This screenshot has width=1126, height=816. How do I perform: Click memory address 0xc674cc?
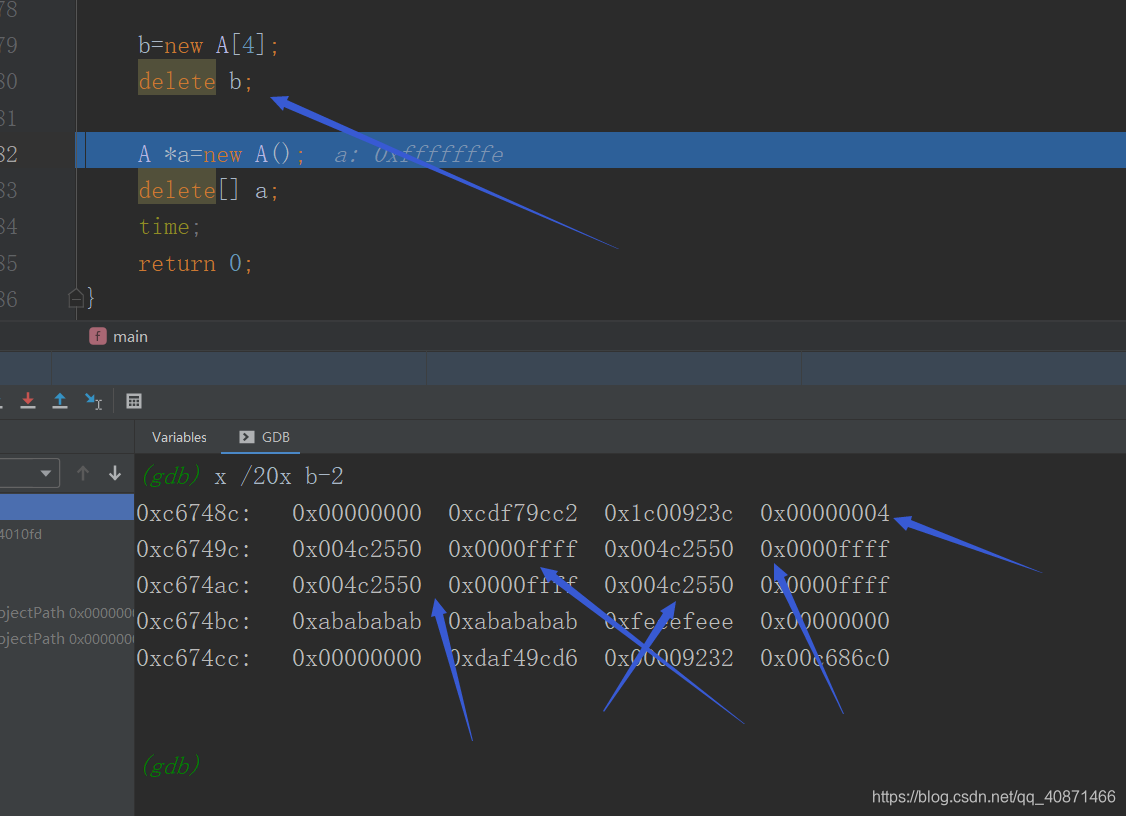pos(194,657)
